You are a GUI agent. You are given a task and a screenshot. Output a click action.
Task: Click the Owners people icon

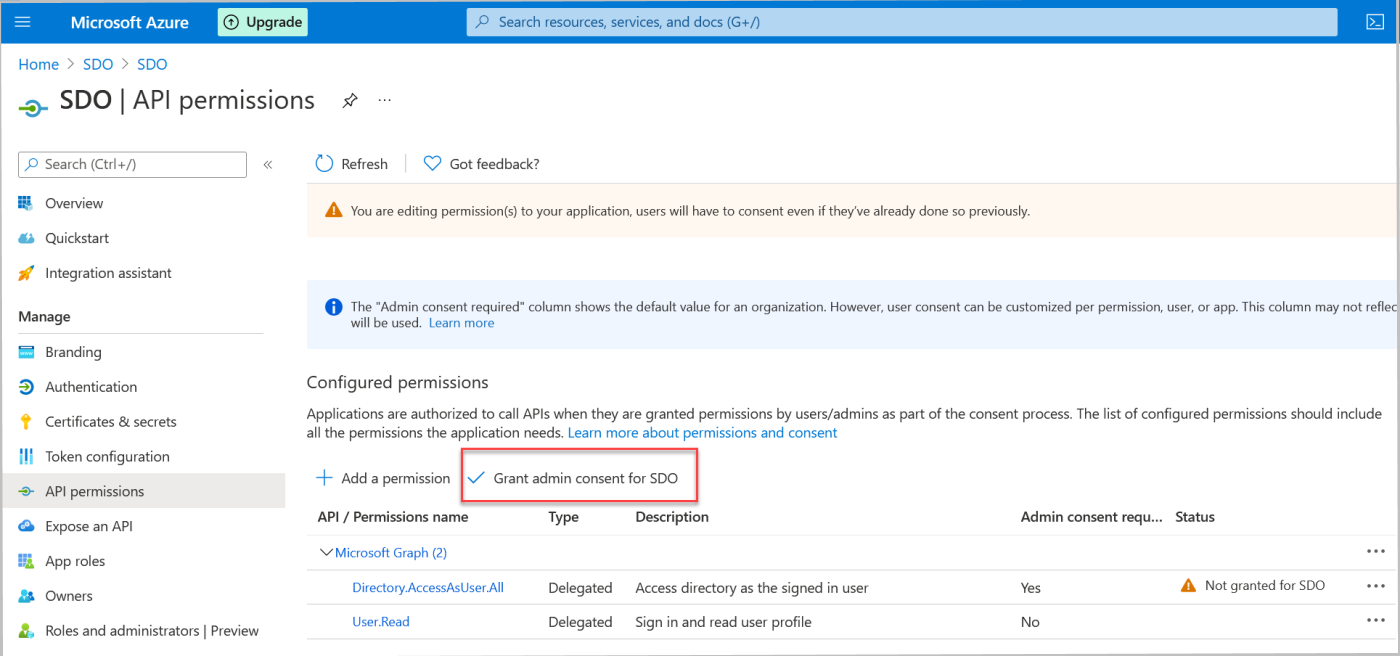[26, 596]
